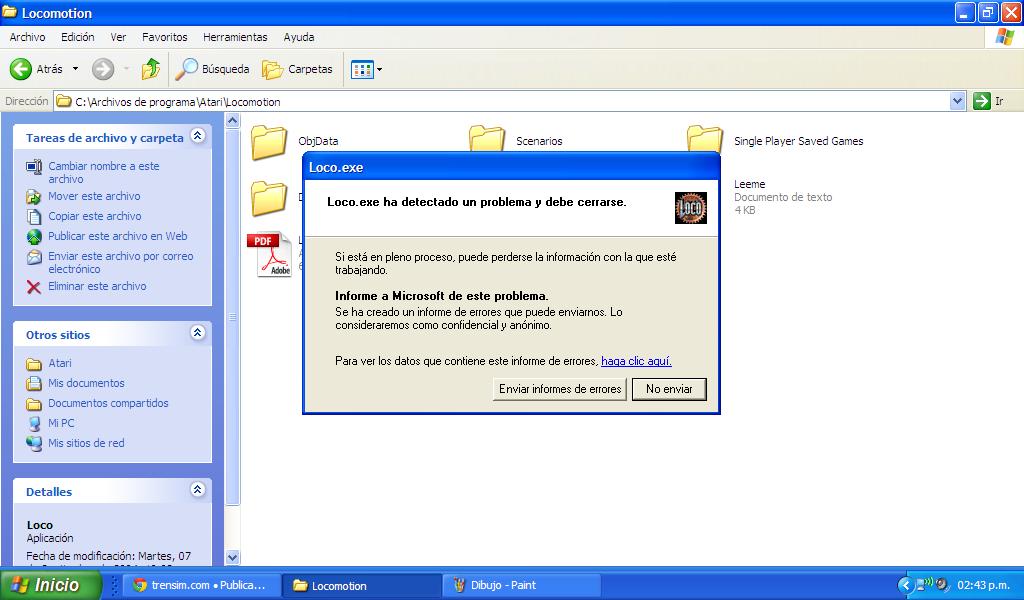This screenshot has height=600, width=1024.
Task: Click the Inicio start button
Action: coord(52,585)
